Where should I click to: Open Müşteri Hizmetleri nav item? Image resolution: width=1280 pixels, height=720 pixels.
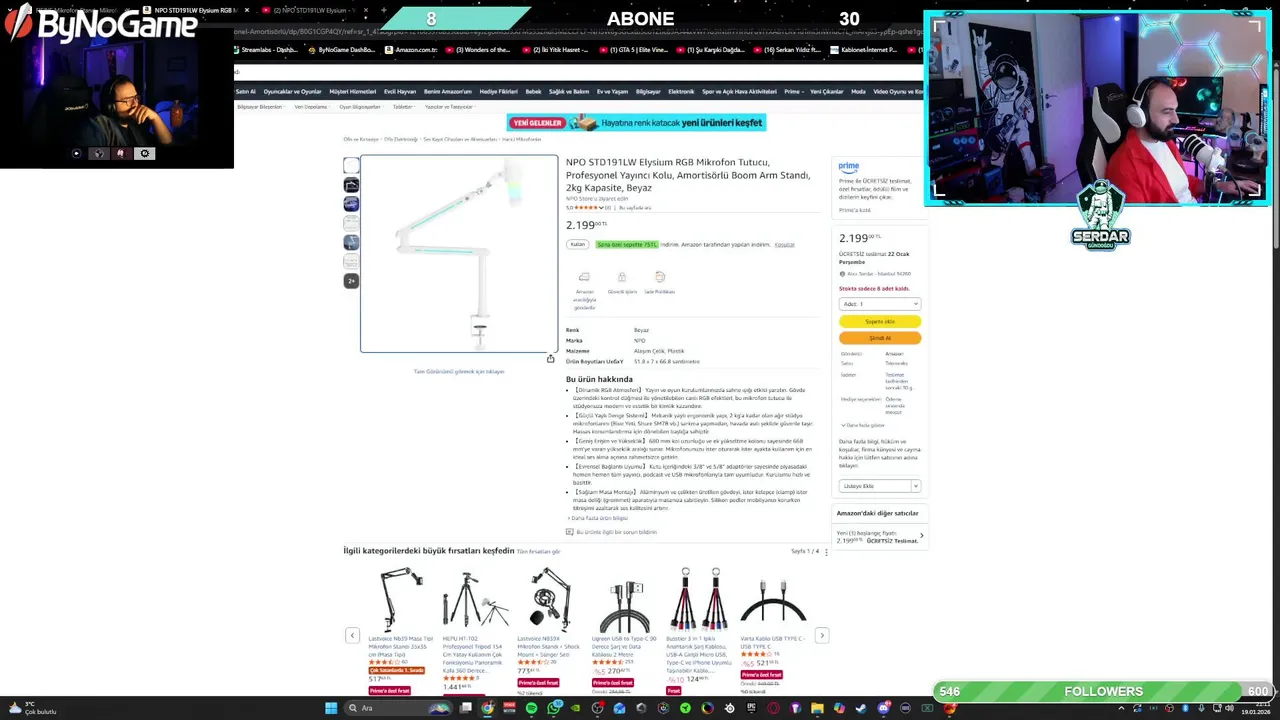click(353, 91)
